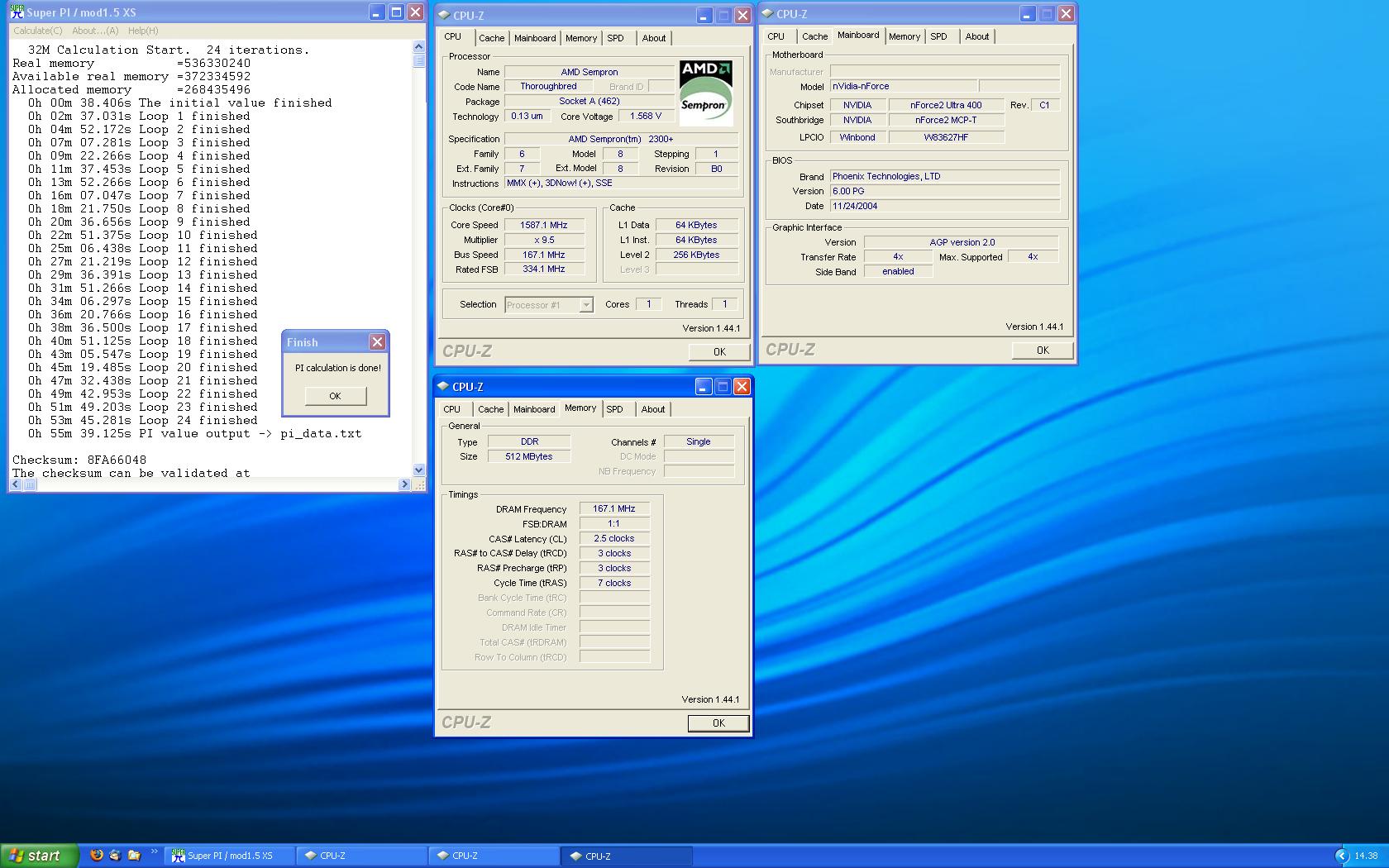Click Super PI horizontal scrollbar right arrow
Viewport: 1389px width, 868px height.
pos(404,484)
